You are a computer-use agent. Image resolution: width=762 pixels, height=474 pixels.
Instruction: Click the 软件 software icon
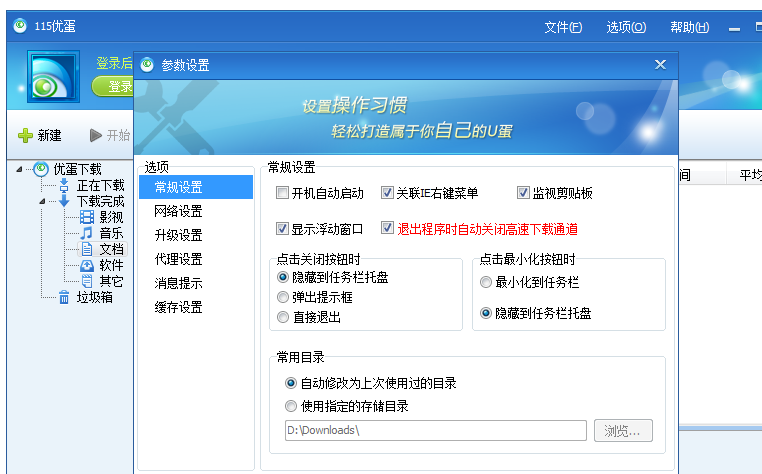[x=87, y=265]
